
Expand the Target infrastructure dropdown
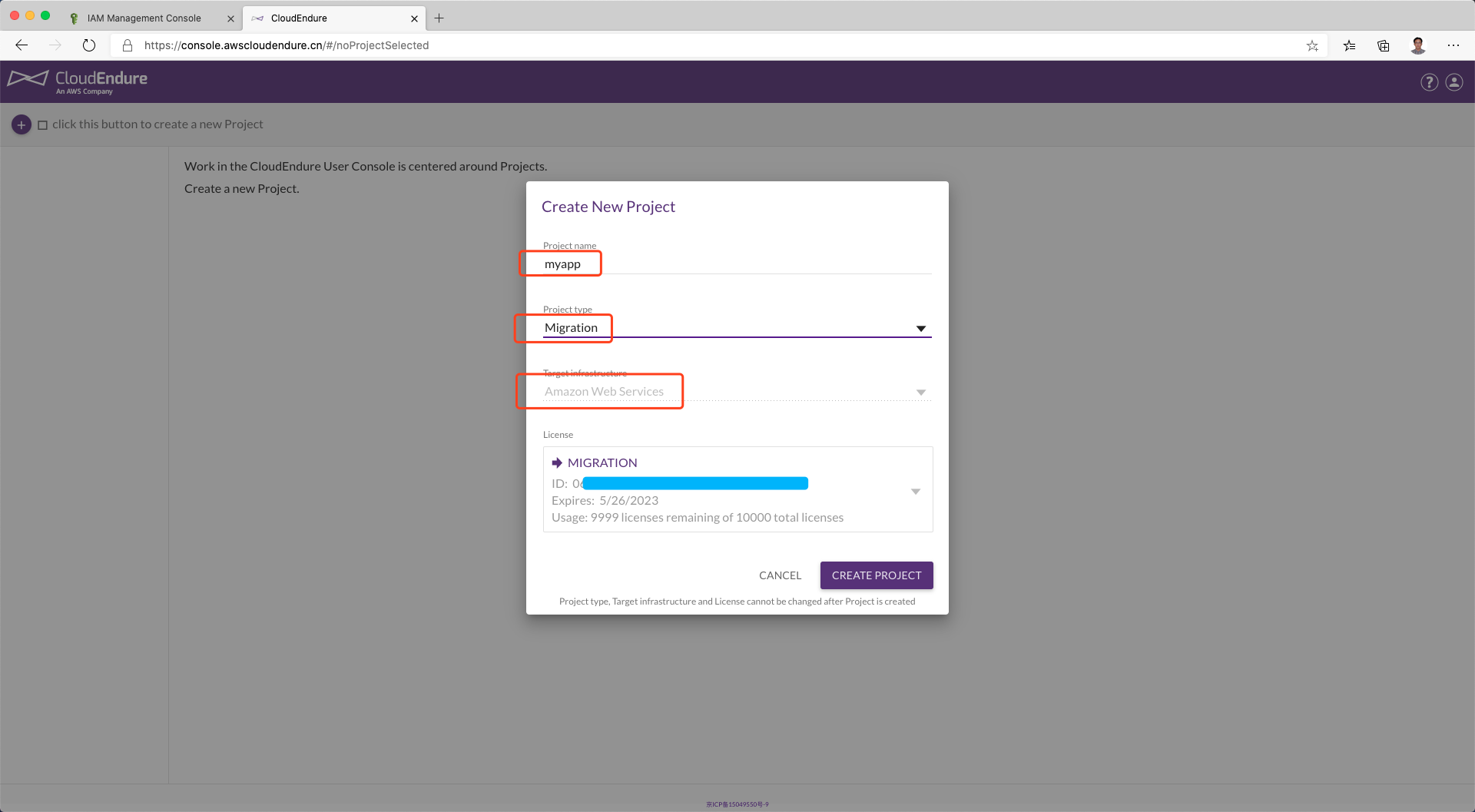tap(920, 393)
